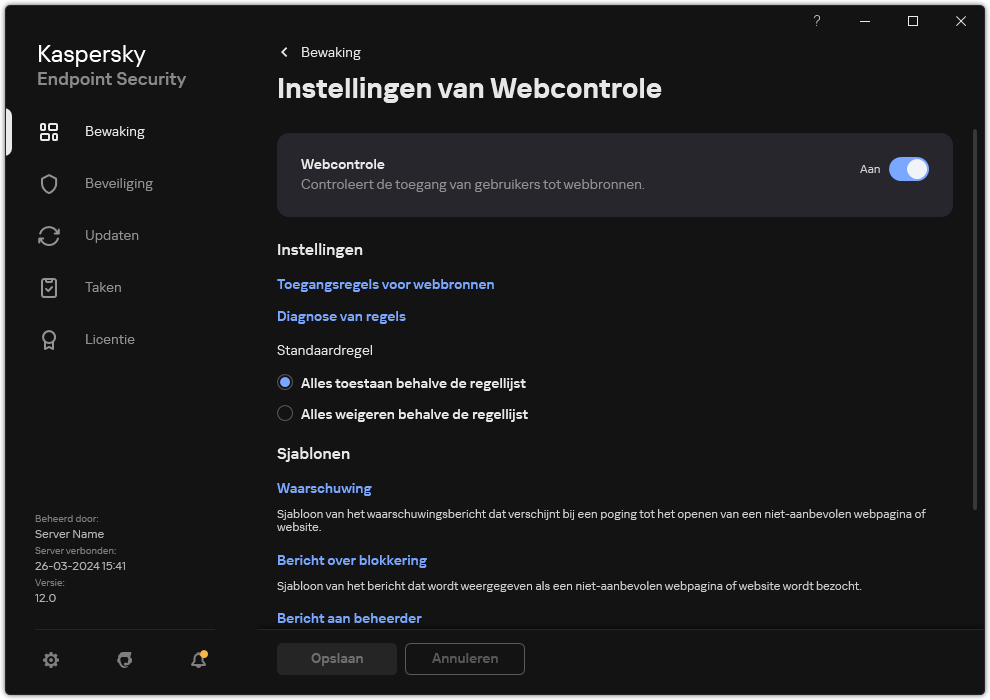Open 'Diagnose van regels'
Image resolution: width=990 pixels, height=700 pixels.
[x=341, y=316]
